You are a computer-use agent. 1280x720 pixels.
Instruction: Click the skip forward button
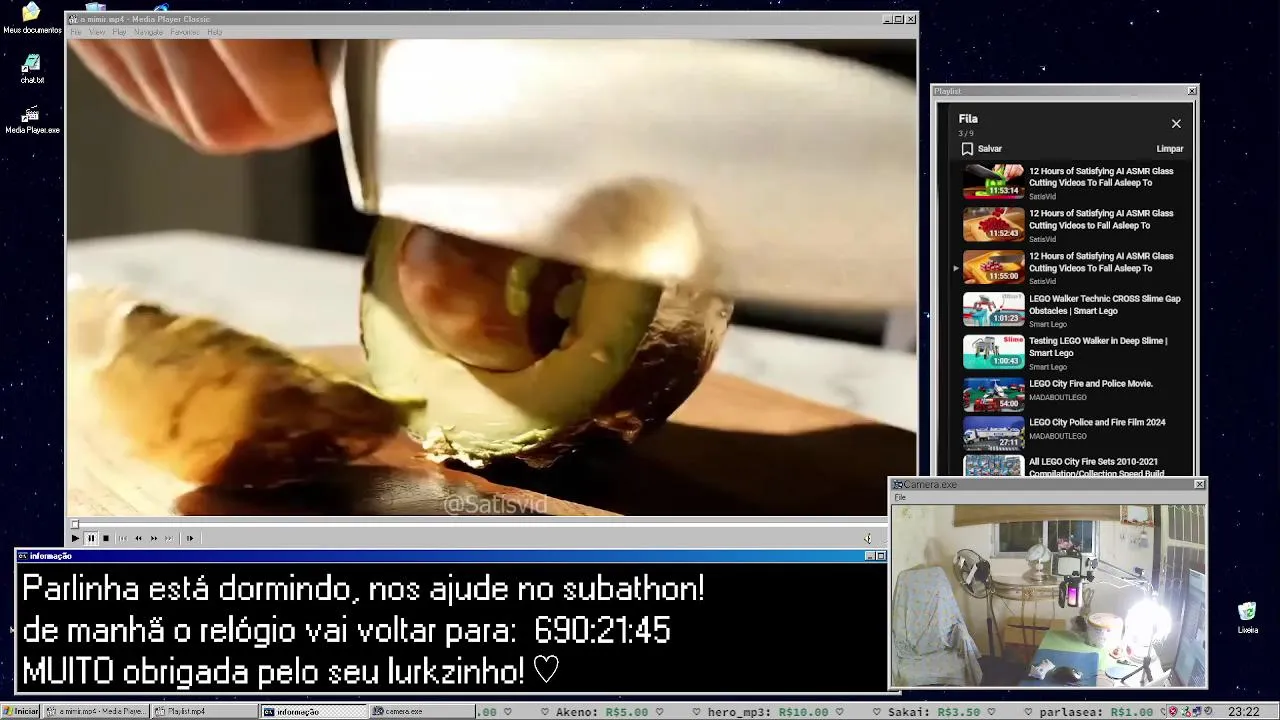coord(169,538)
